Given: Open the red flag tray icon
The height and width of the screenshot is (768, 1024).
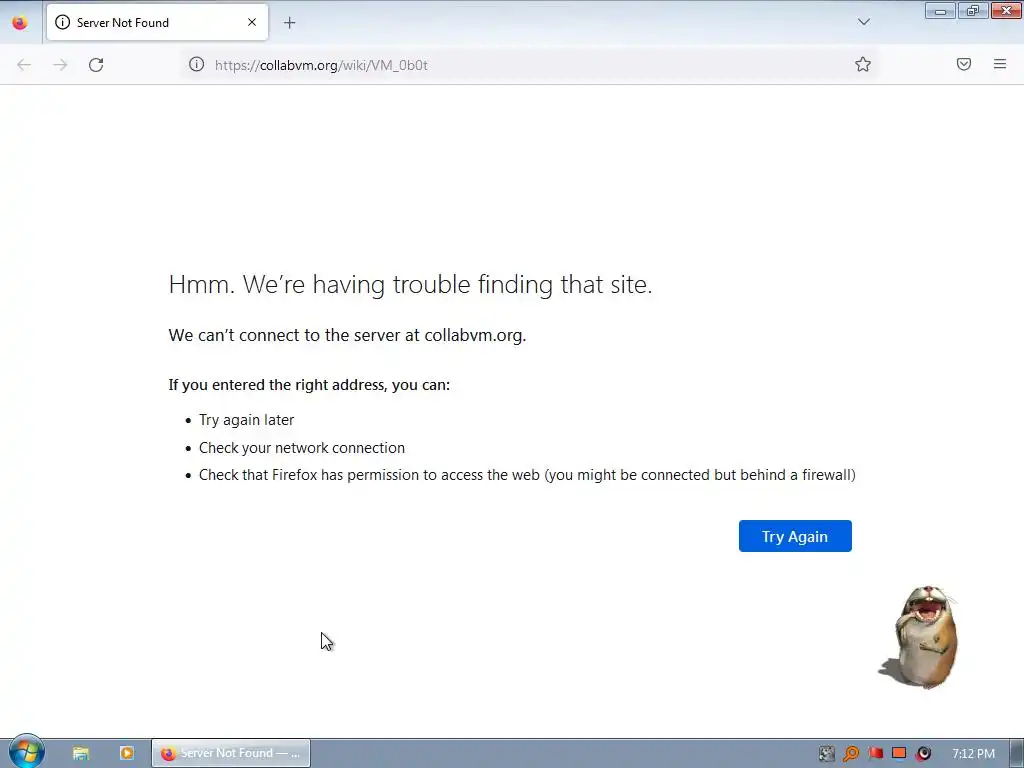Looking at the screenshot, I should pos(875,754).
